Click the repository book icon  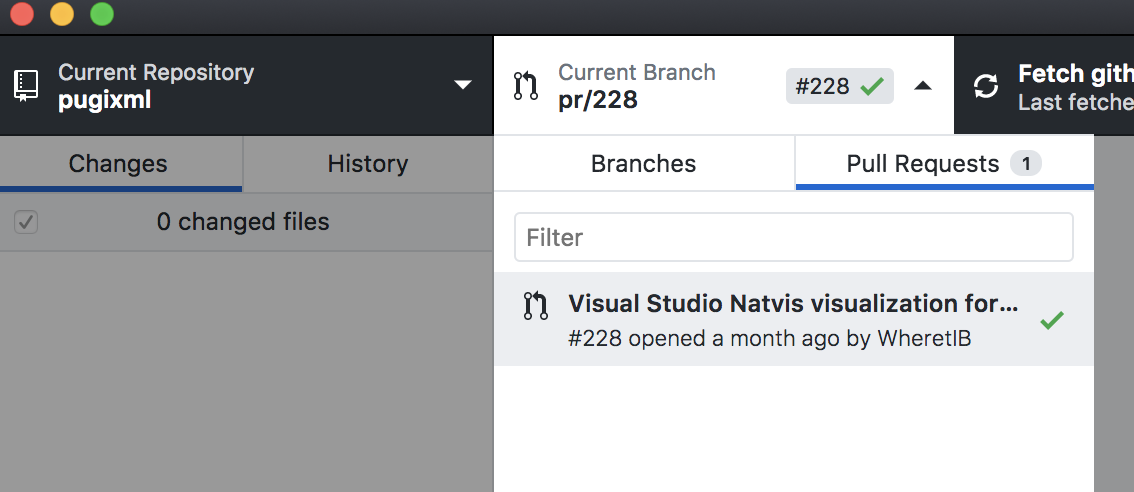pyautogui.click(x=26, y=85)
